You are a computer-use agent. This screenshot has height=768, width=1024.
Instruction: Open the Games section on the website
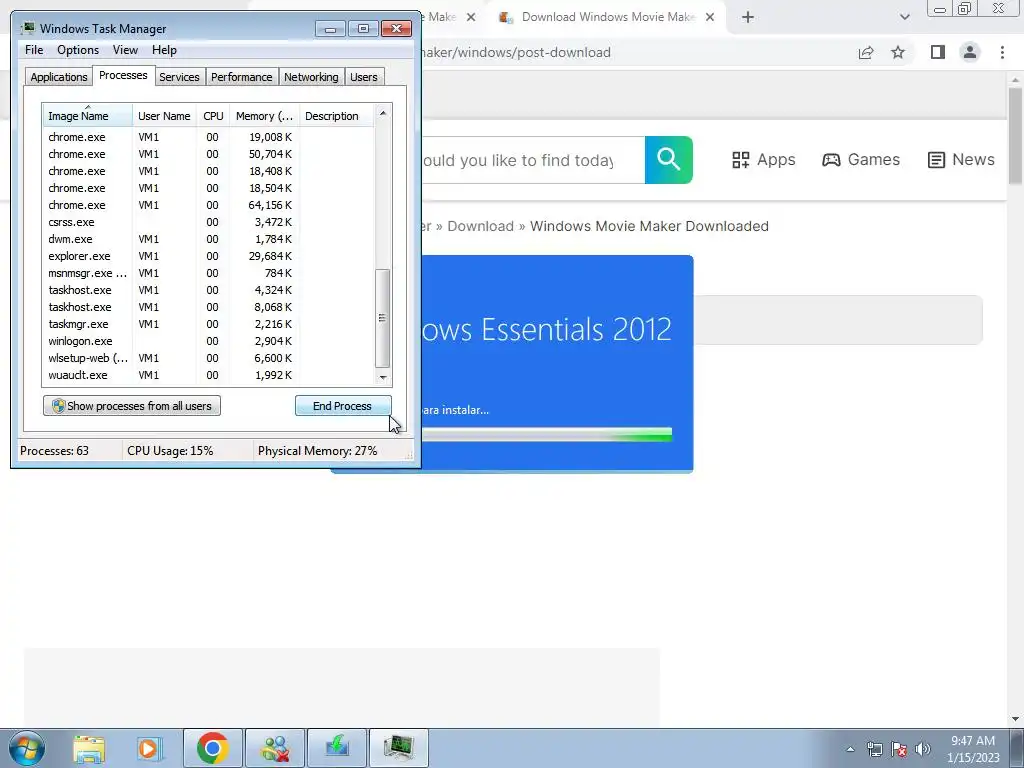pos(861,160)
